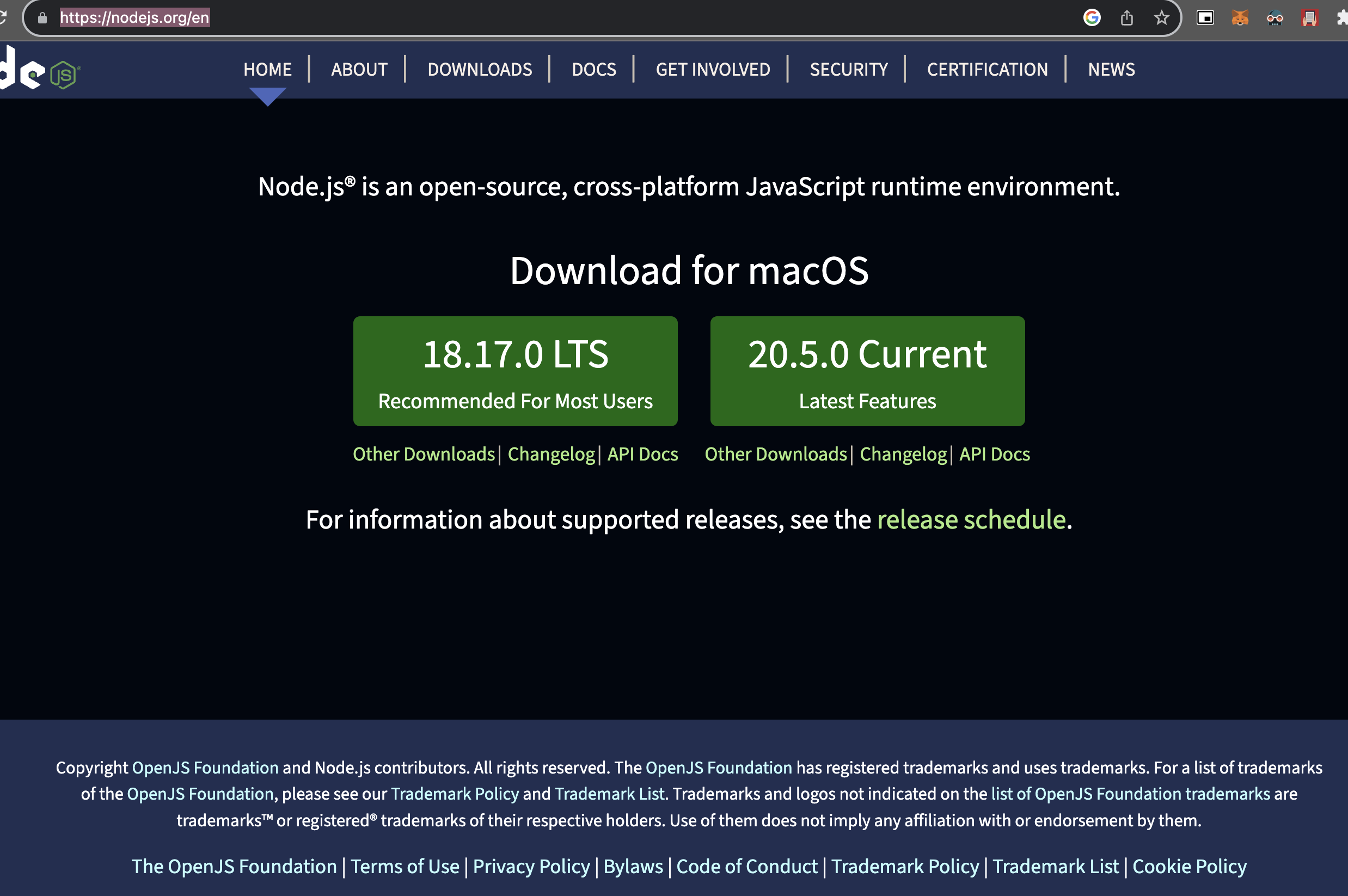Click the 'Node.js® is an open-source' tagline

click(689, 187)
